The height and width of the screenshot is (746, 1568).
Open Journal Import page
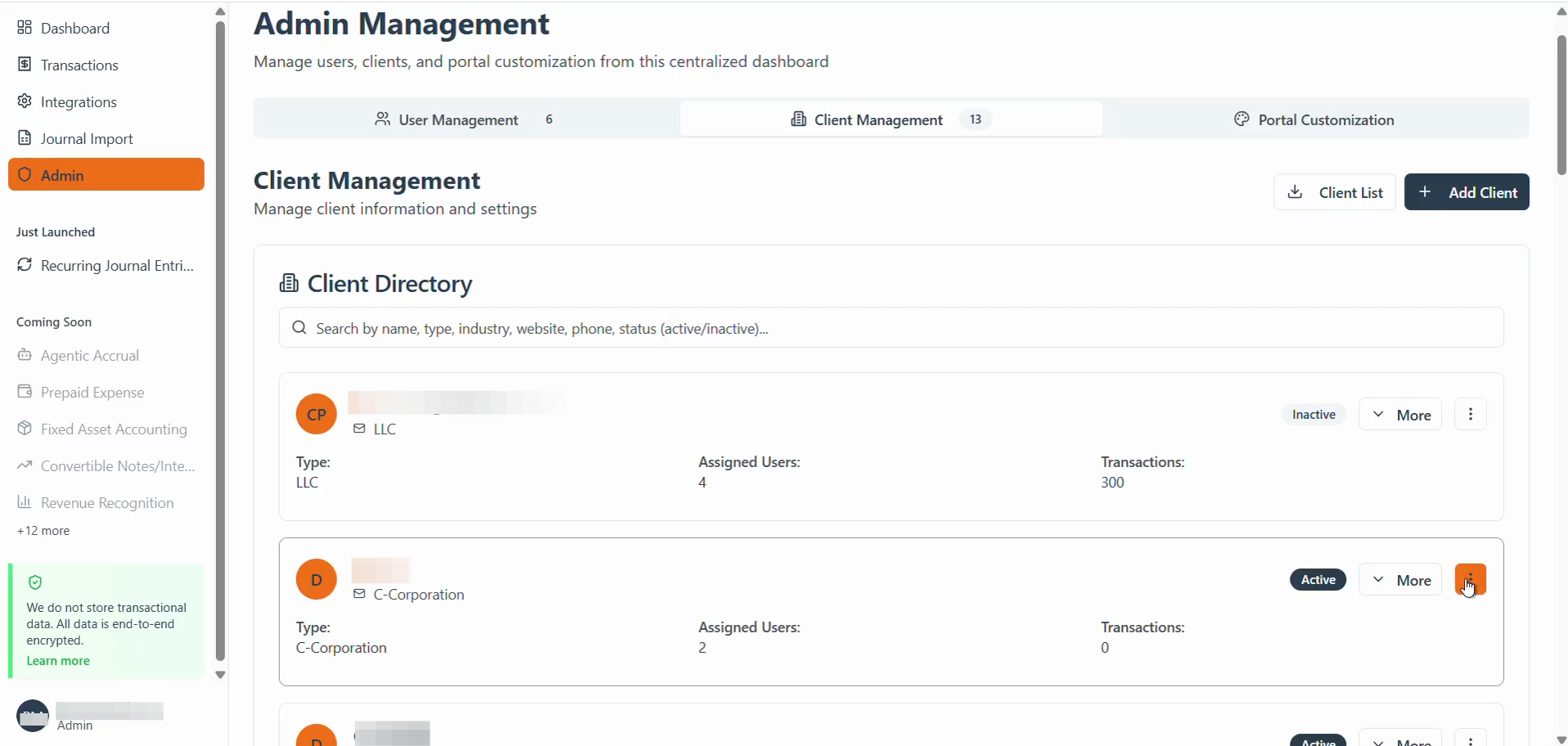pos(106,139)
